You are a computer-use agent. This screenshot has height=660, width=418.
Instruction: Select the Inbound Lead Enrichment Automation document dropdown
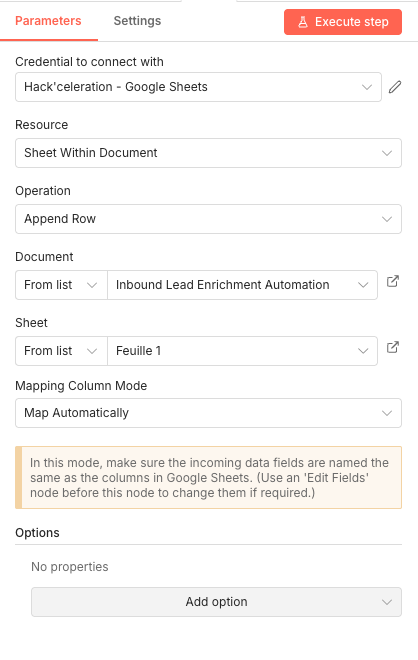click(242, 285)
